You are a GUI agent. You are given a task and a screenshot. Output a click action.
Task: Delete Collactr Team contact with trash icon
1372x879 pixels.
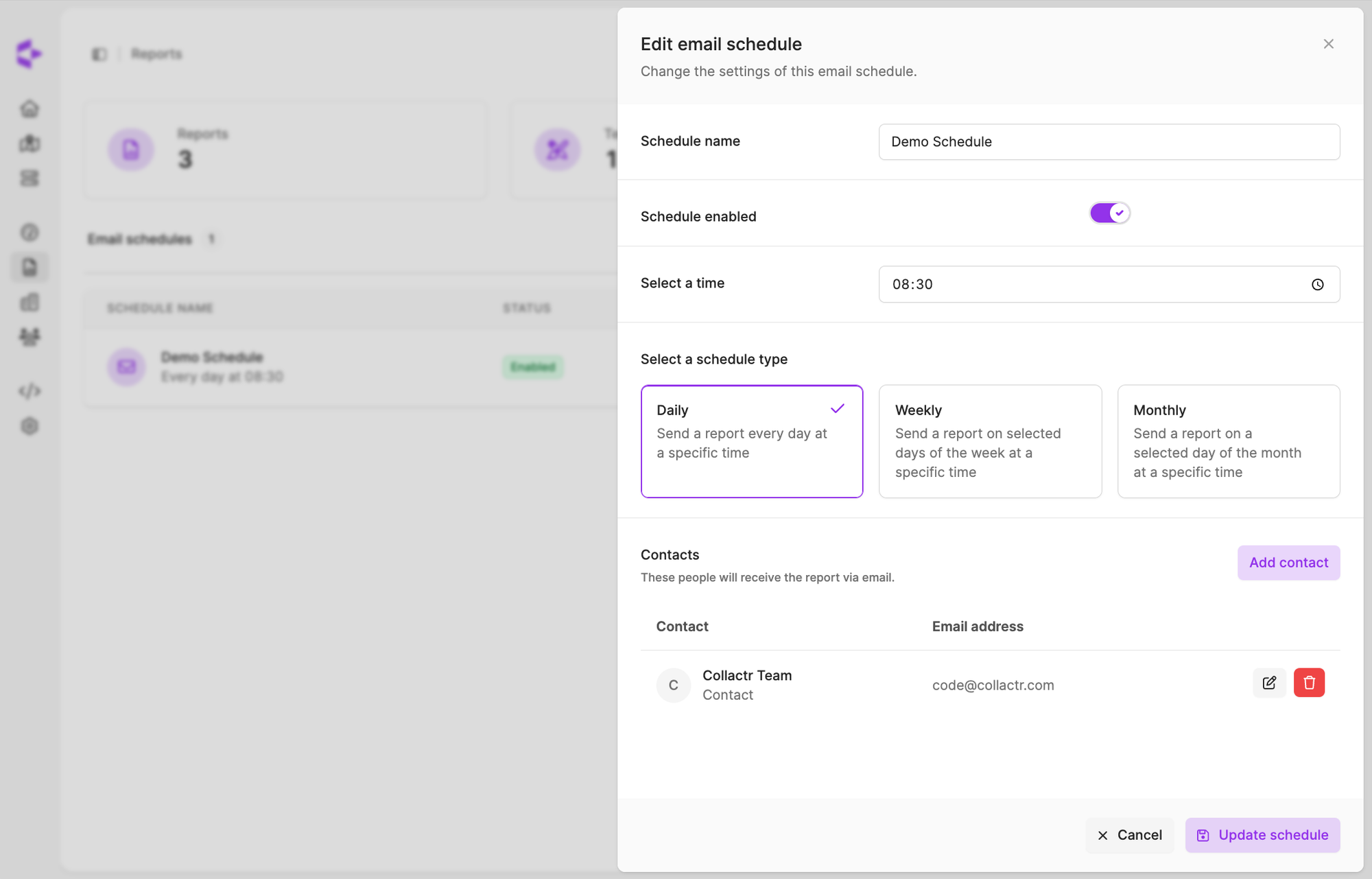[1309, 683]
